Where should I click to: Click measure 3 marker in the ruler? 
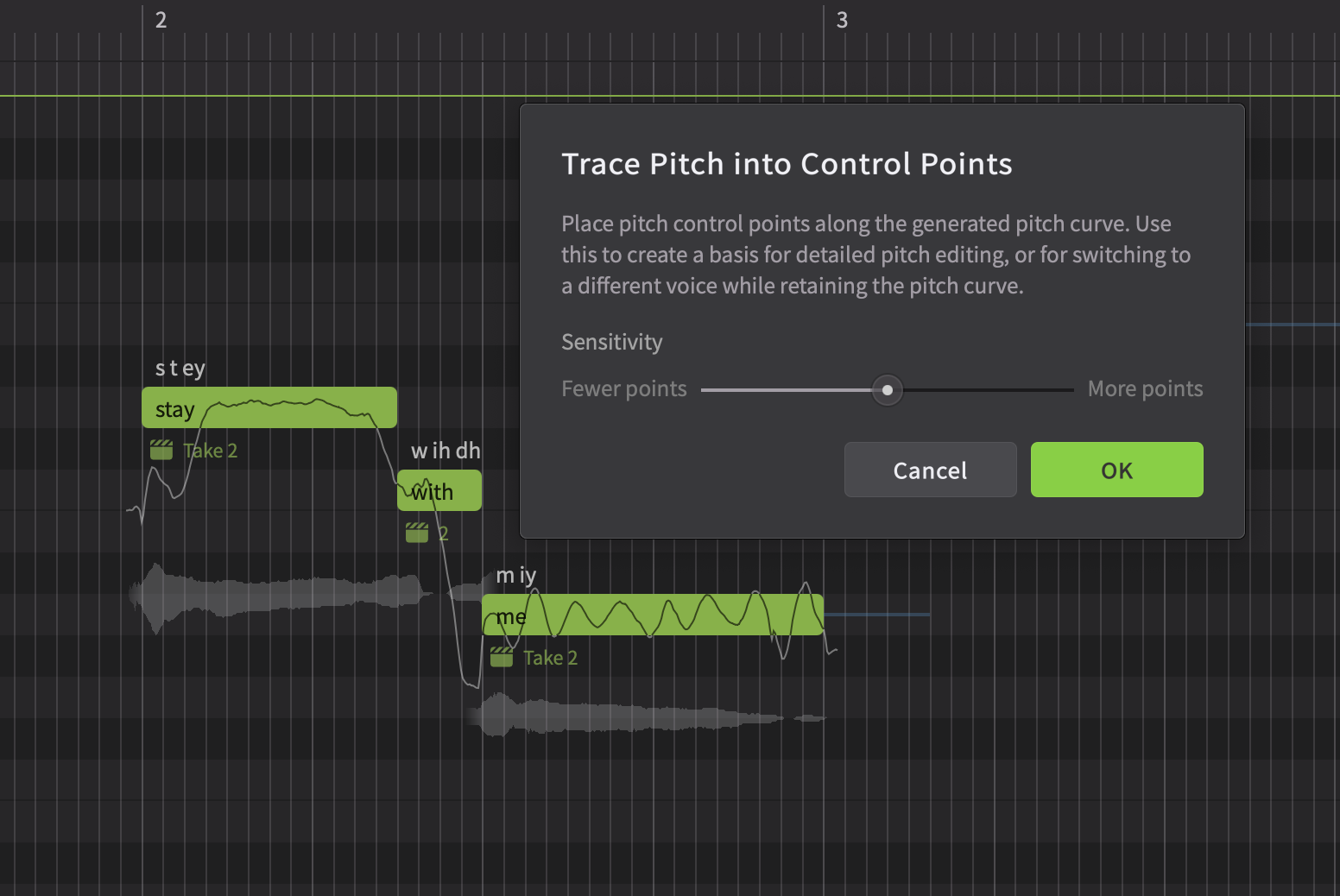pyautogui.click(x=842, y=21)
